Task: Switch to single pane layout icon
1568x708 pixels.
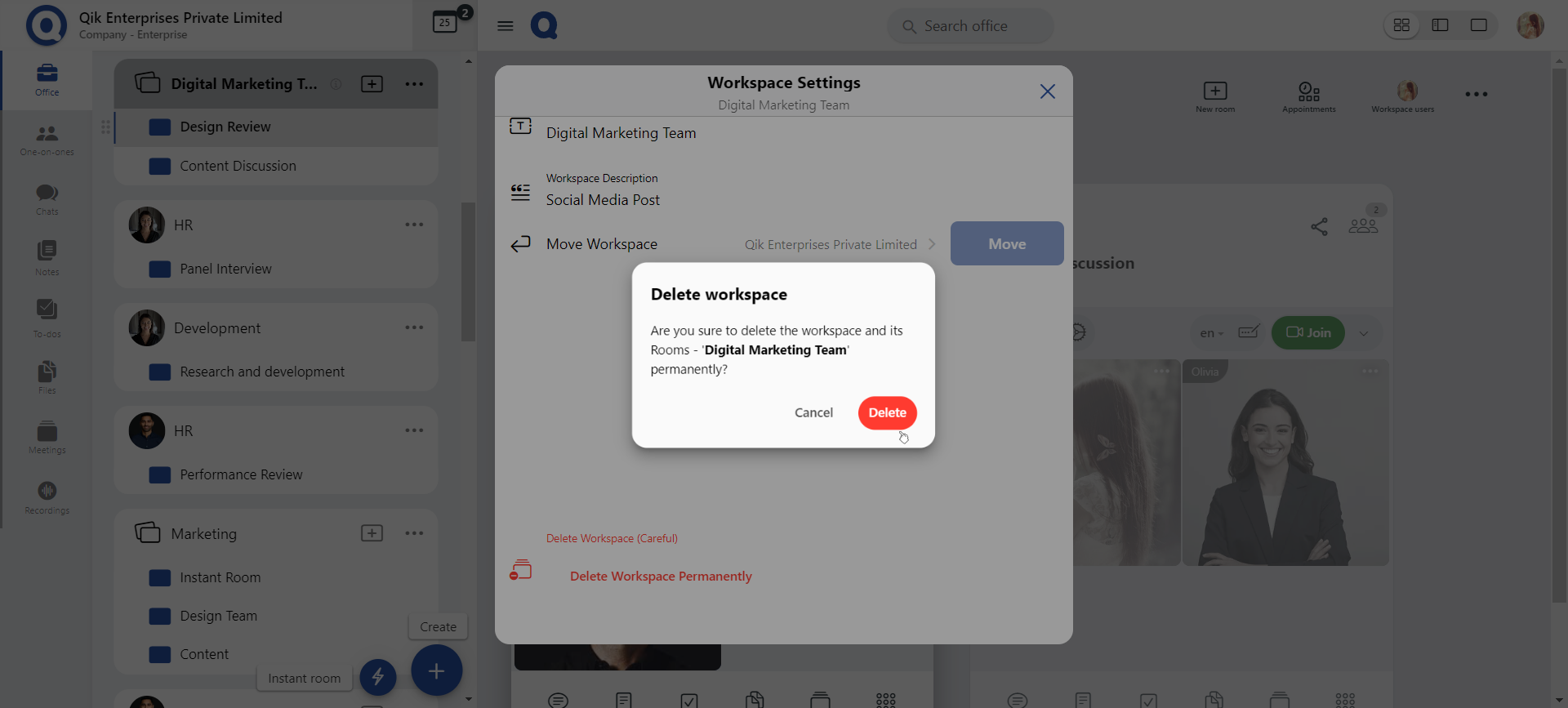Action: 1478,25
